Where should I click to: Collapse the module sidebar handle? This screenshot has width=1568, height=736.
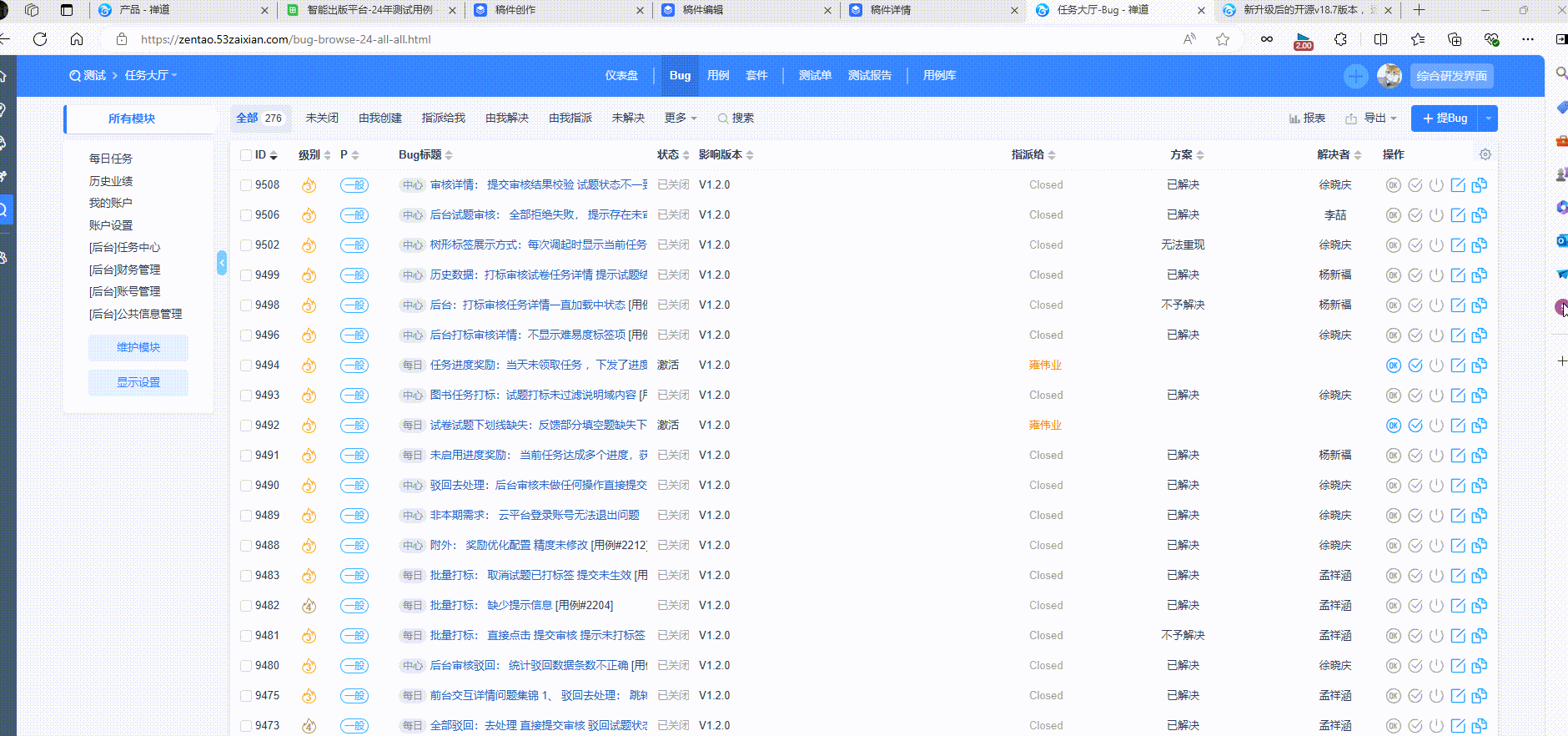222,263
